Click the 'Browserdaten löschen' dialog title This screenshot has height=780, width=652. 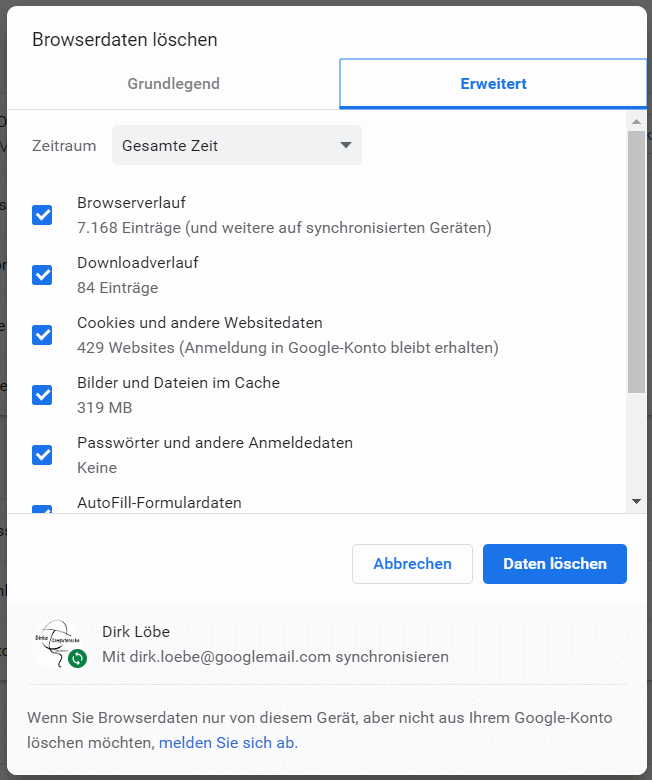pos(125,40)
